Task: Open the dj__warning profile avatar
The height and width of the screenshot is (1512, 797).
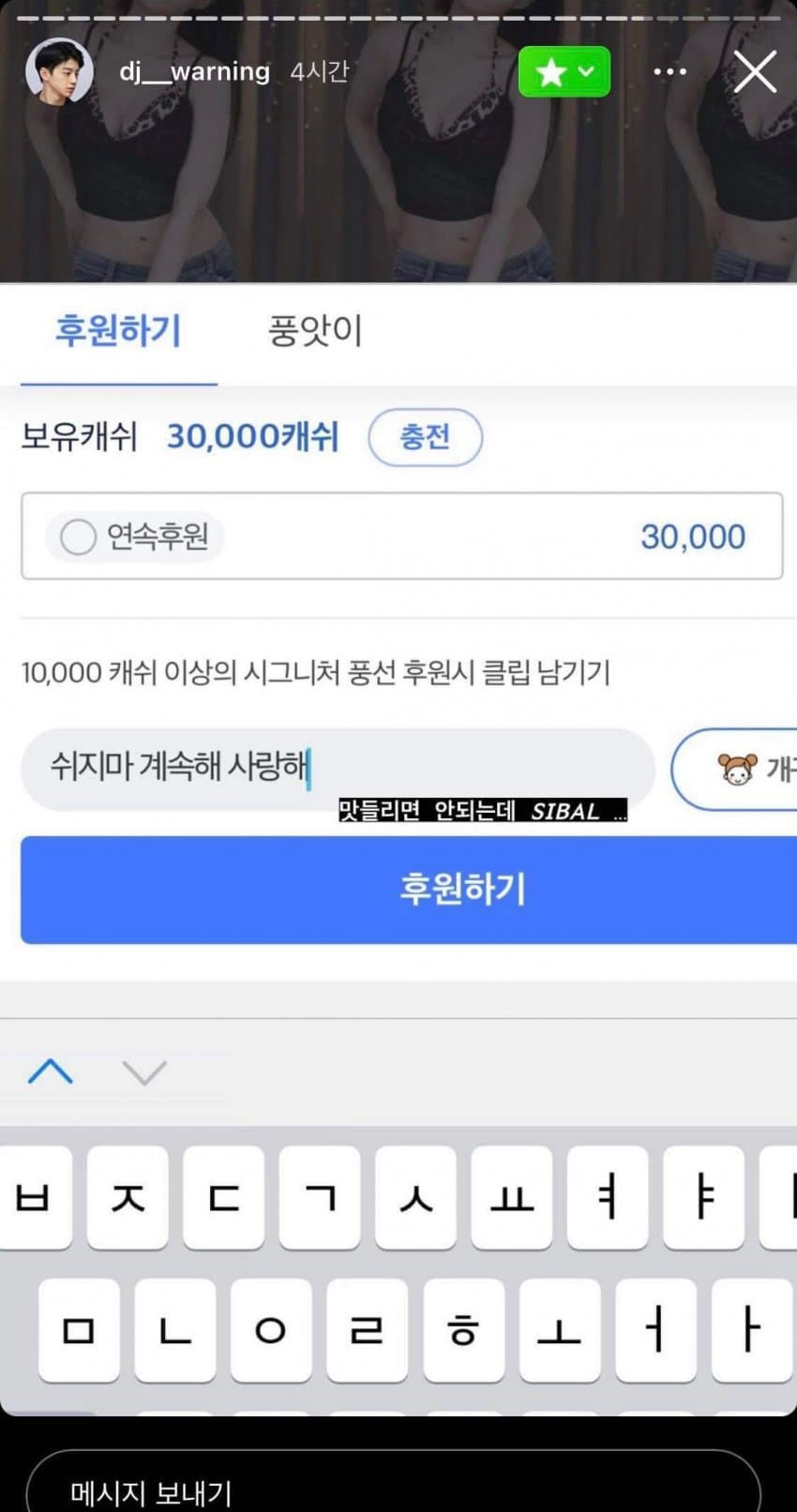Action: point(59,71)
